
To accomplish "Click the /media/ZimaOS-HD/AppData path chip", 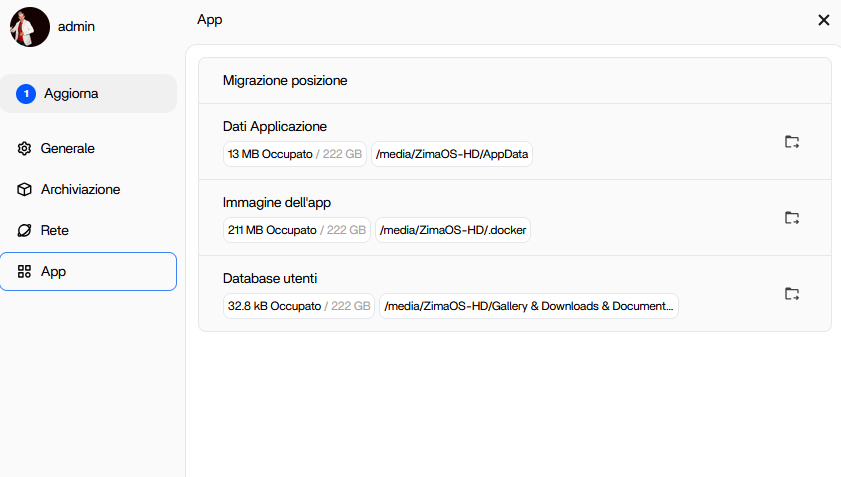I will [453, 155].
